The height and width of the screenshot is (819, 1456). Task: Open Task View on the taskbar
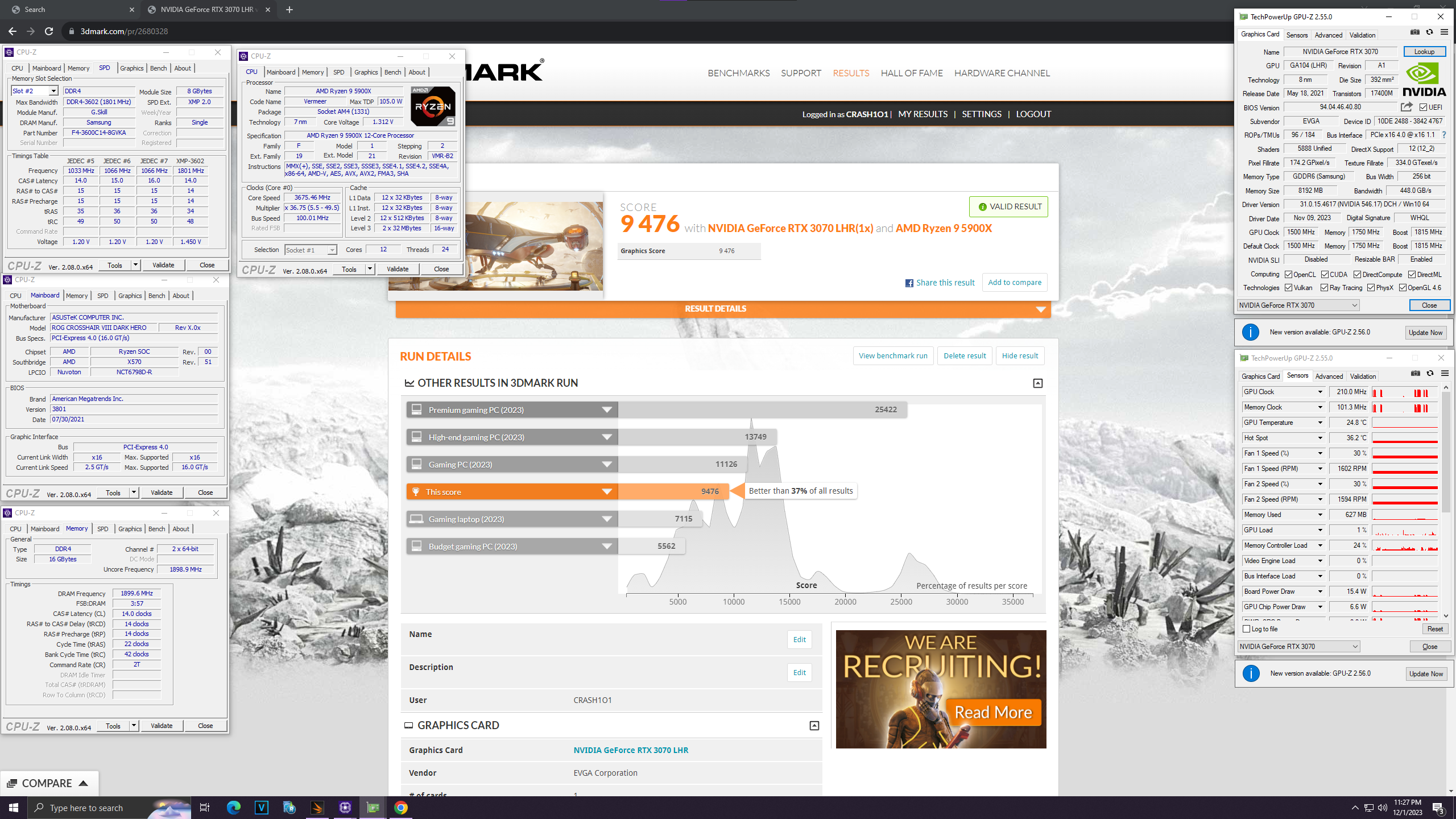[205, 808]
